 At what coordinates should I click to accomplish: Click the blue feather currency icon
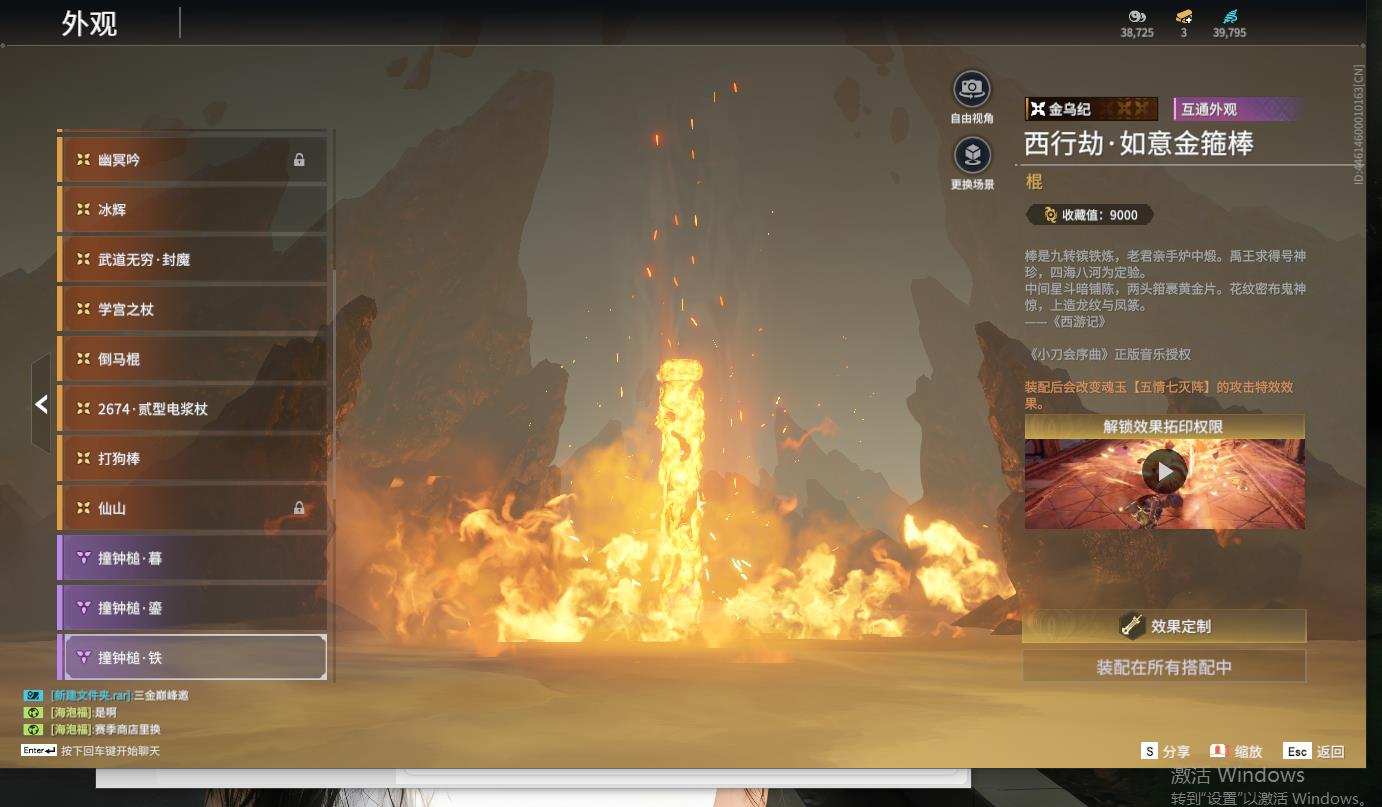click(1230, 17)
